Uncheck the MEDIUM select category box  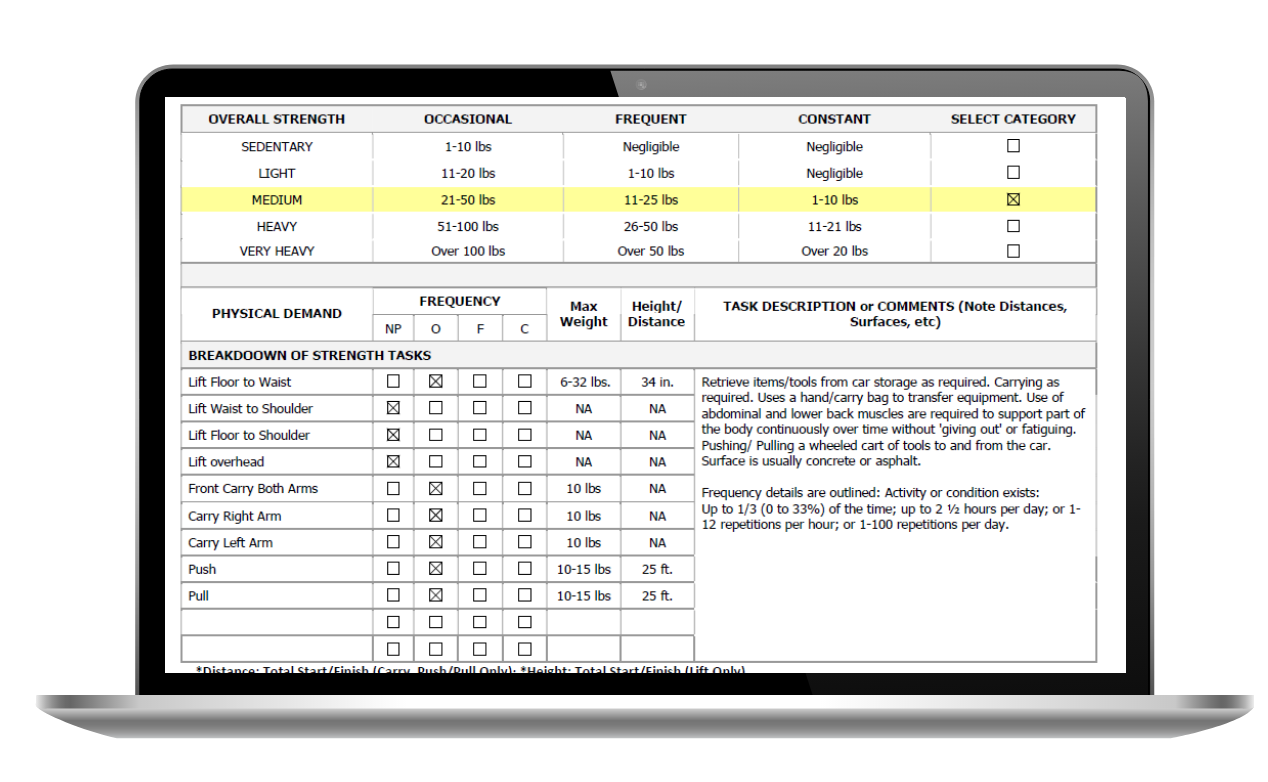(x=1013, y=200)
